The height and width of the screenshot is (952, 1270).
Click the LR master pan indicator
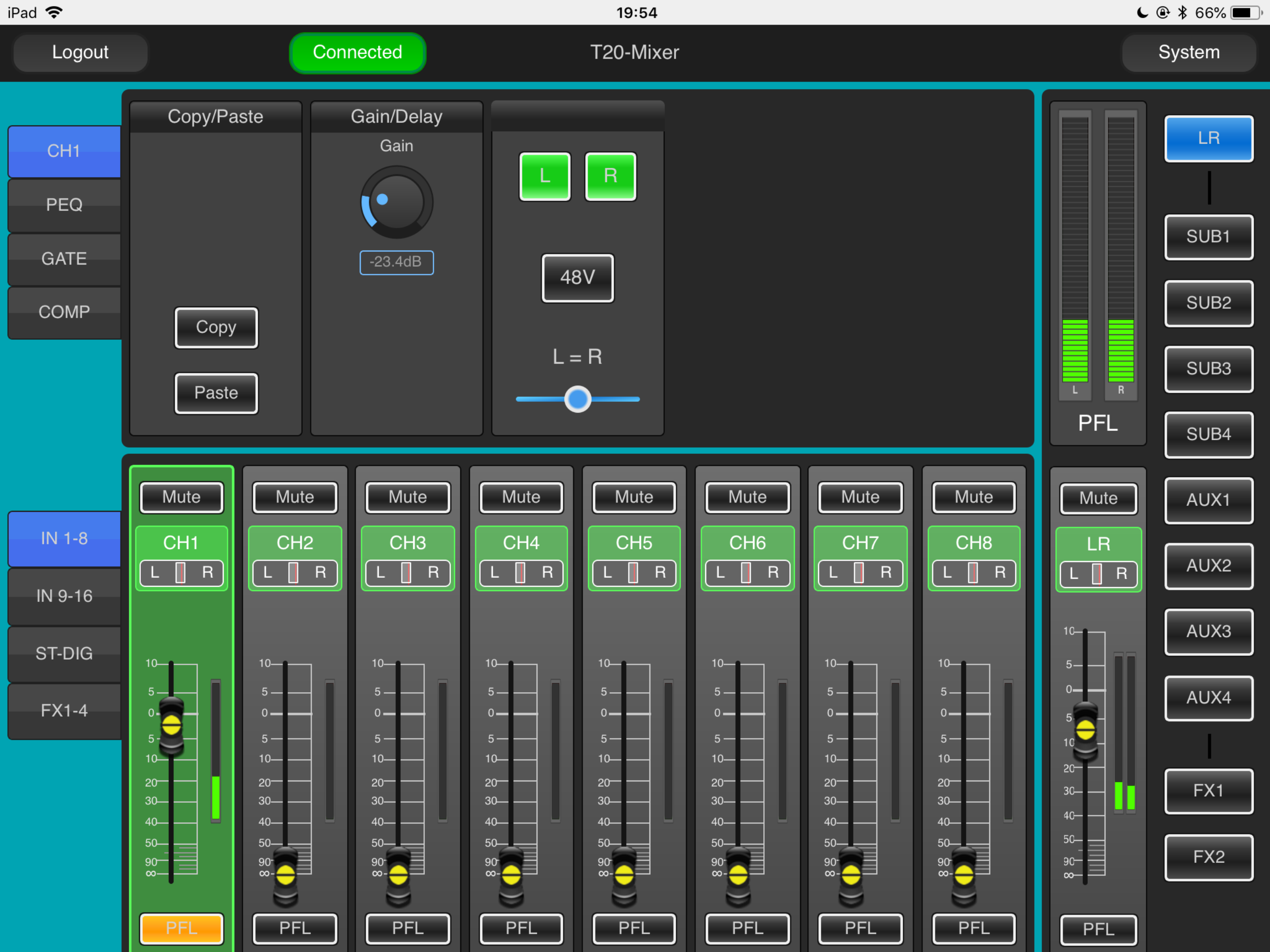(1098, 574)
